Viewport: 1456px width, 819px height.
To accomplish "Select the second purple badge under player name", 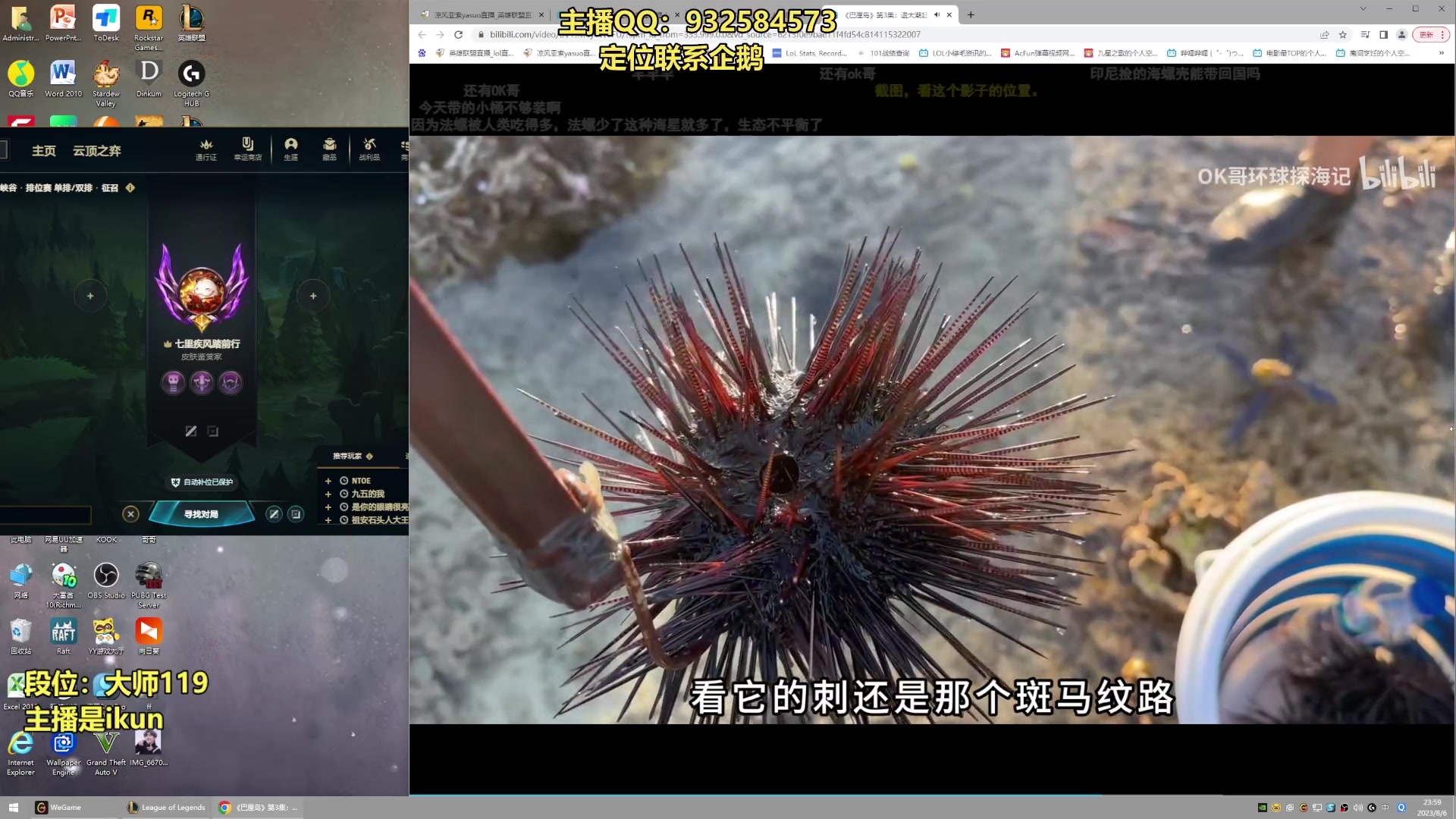I will click(x=202, y=382).
